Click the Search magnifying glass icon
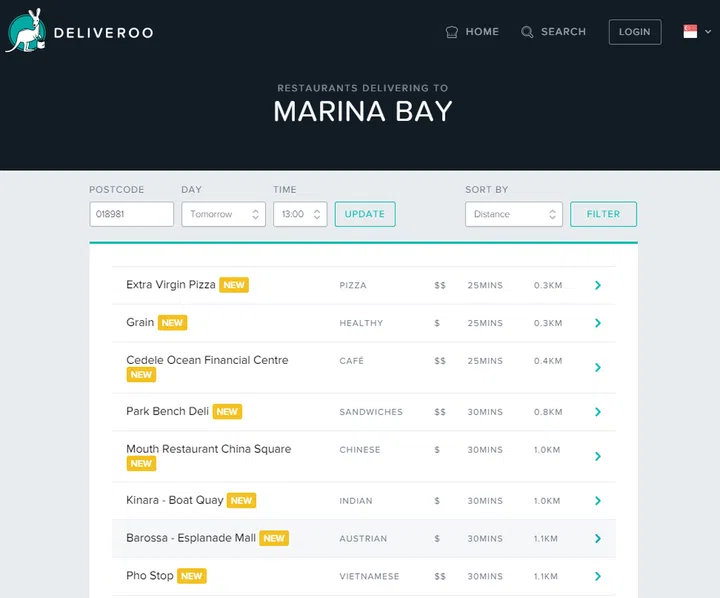Screen dimensions: 720x598 [x=527, y=32]
